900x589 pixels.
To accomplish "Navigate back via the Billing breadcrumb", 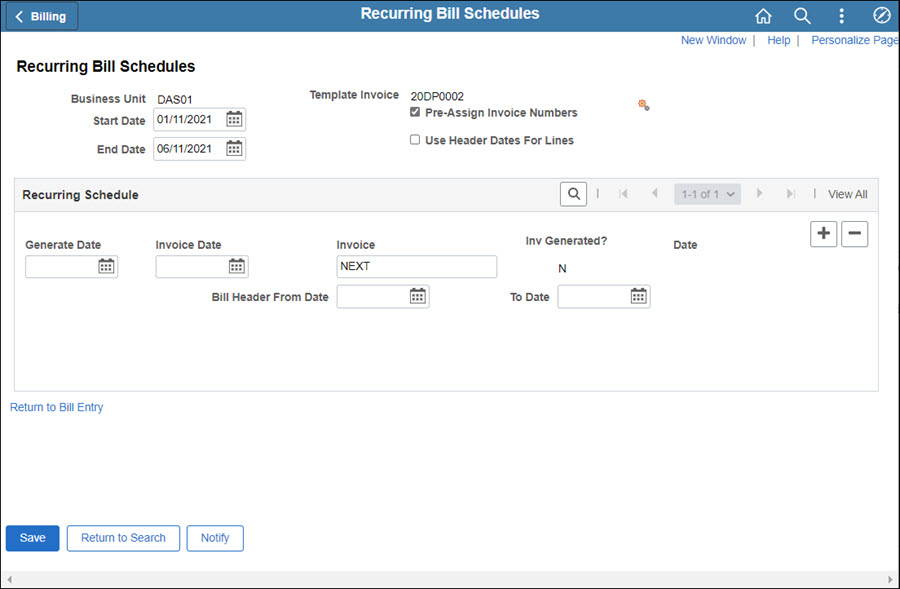I will tap(41, 15).
